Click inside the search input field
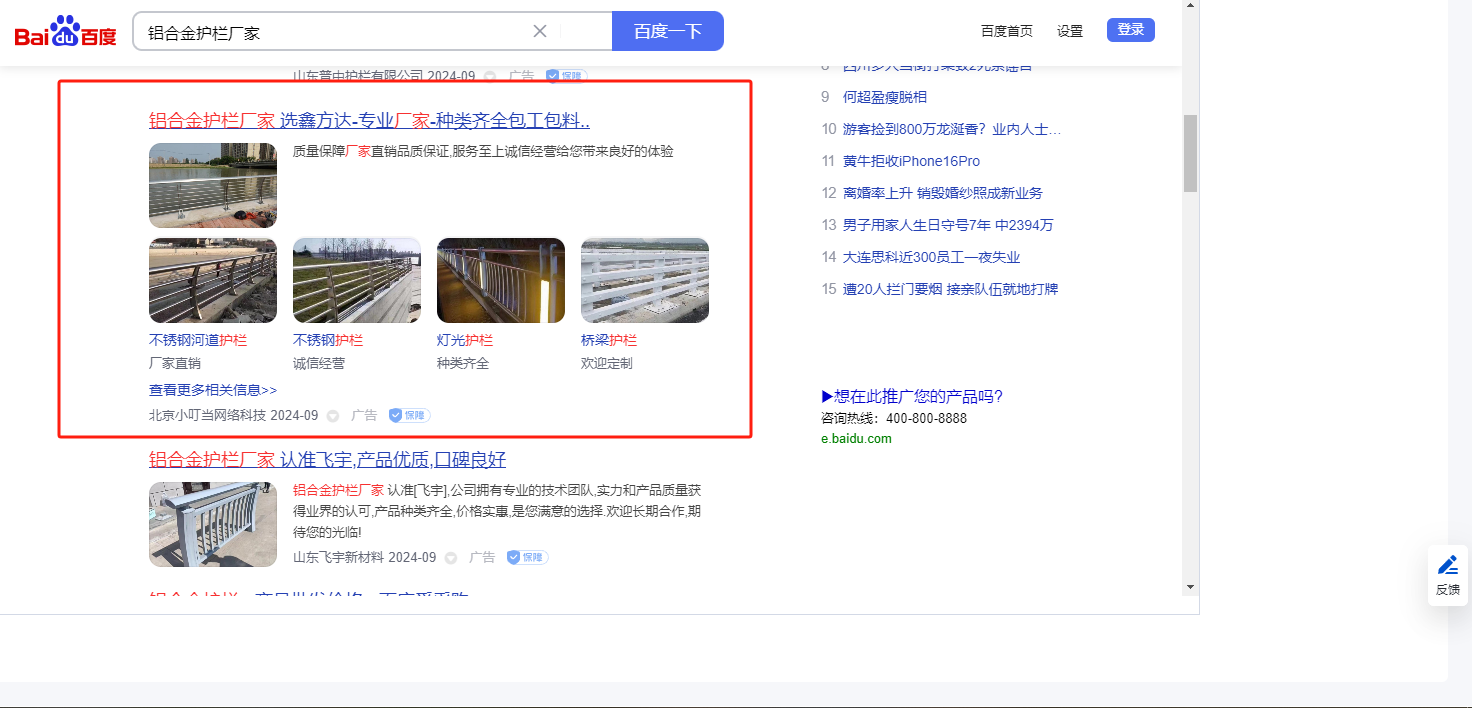The image size is (1472, 708). [x=330, y=32]
